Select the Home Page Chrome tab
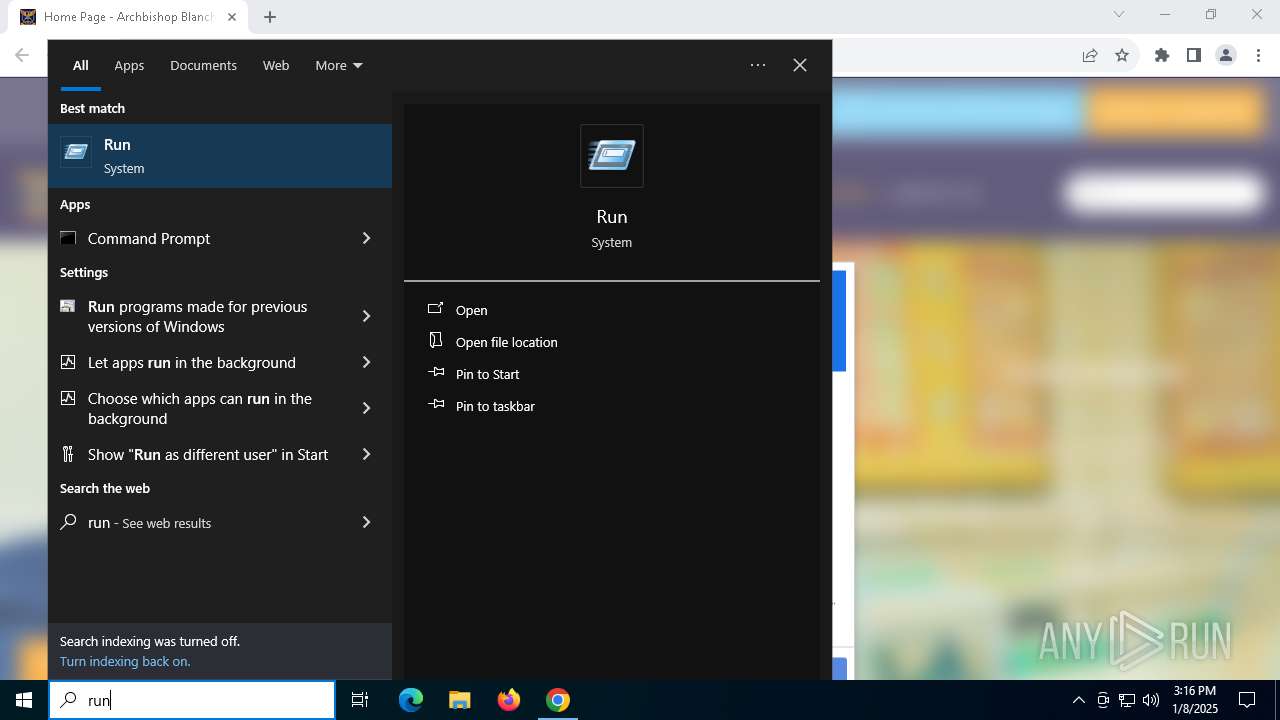The height and width of the screenshot is (720, 1280). coord(128,17)
